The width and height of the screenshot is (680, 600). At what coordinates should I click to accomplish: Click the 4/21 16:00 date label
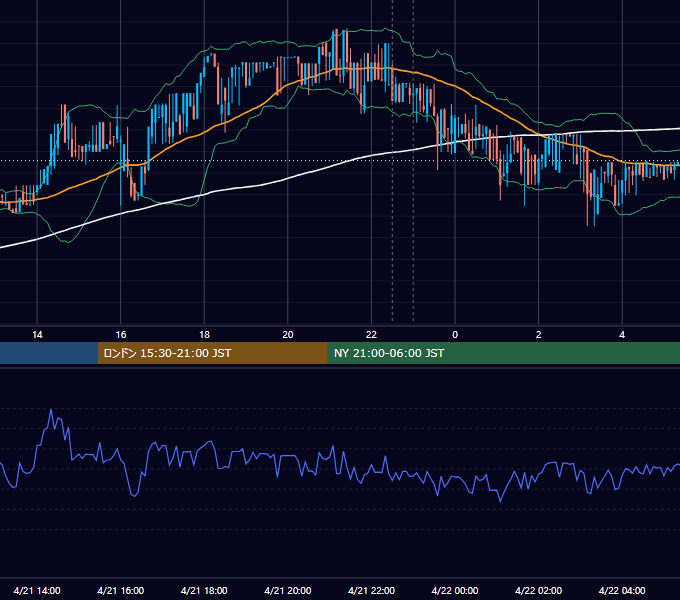click(121, 590)
